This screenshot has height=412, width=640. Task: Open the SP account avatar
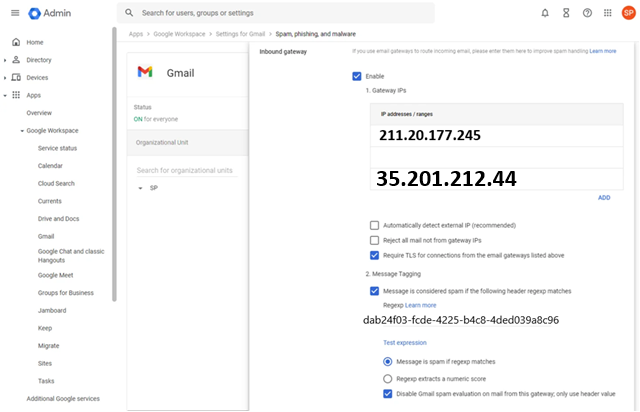tap(629, 13)
